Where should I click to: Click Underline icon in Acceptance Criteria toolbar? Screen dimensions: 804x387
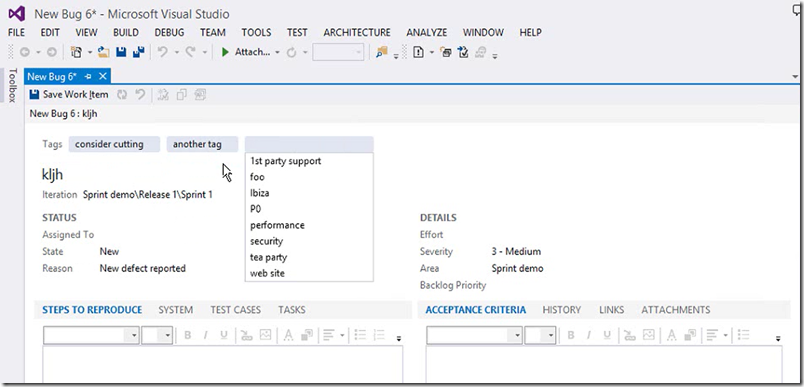pyautogui.click(x=607, y=335)
